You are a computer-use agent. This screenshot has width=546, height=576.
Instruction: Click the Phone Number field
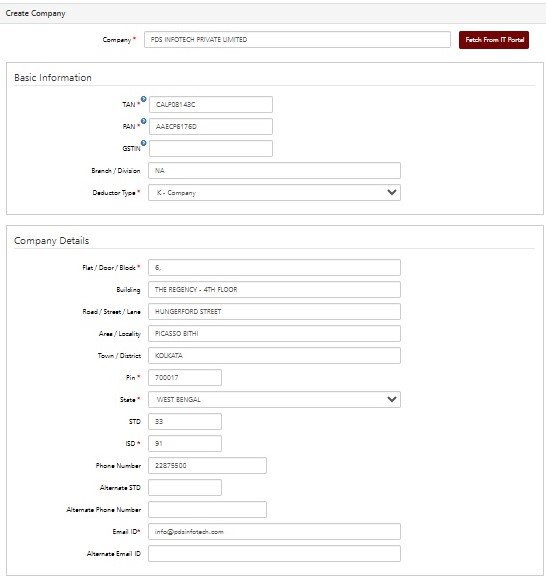(208, 465)
